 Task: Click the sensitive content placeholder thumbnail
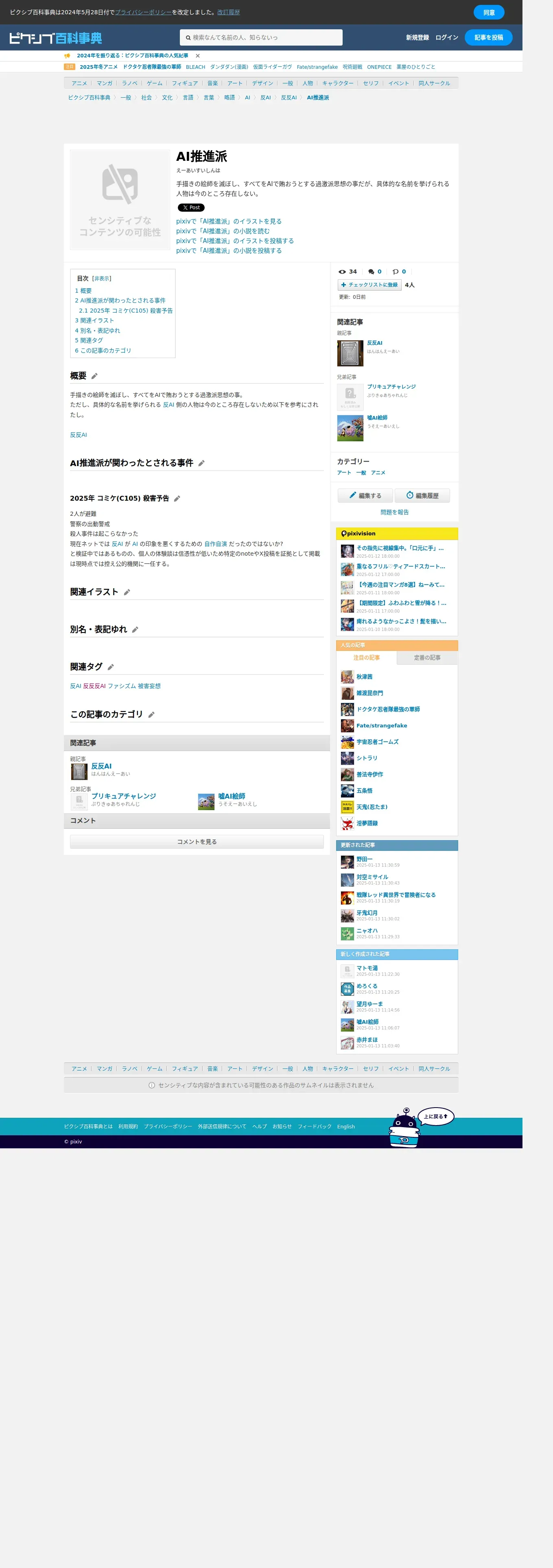click(120, 199)
